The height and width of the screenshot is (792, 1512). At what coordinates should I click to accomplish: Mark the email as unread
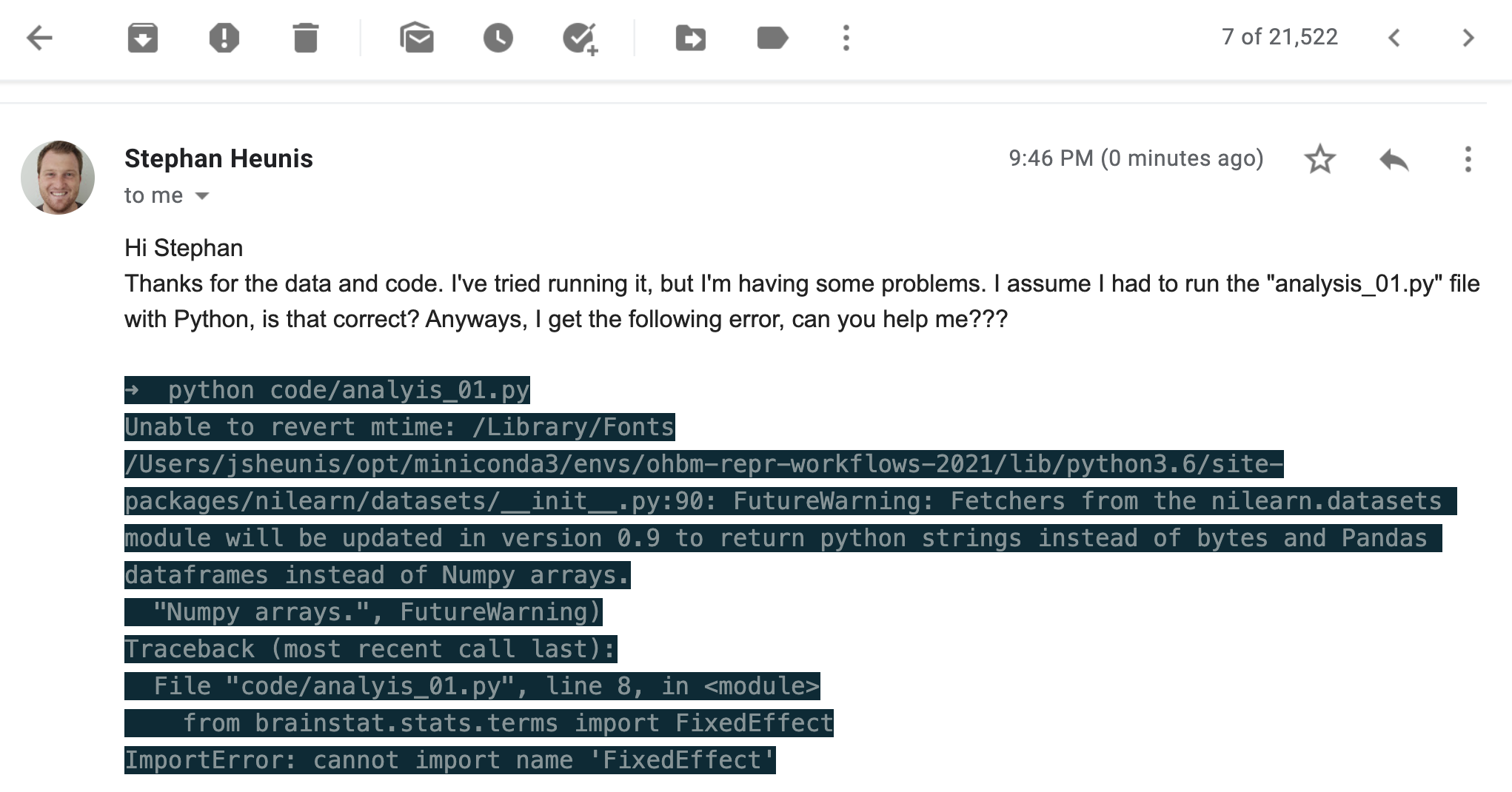(417, 38)
